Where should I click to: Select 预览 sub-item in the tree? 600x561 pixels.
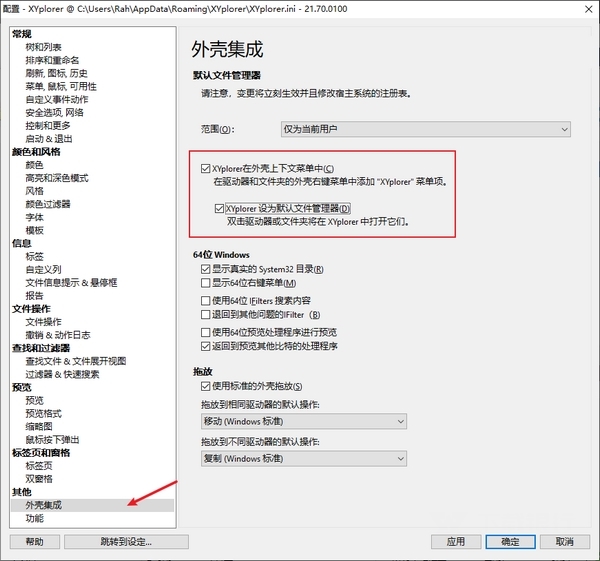point(34,400)
